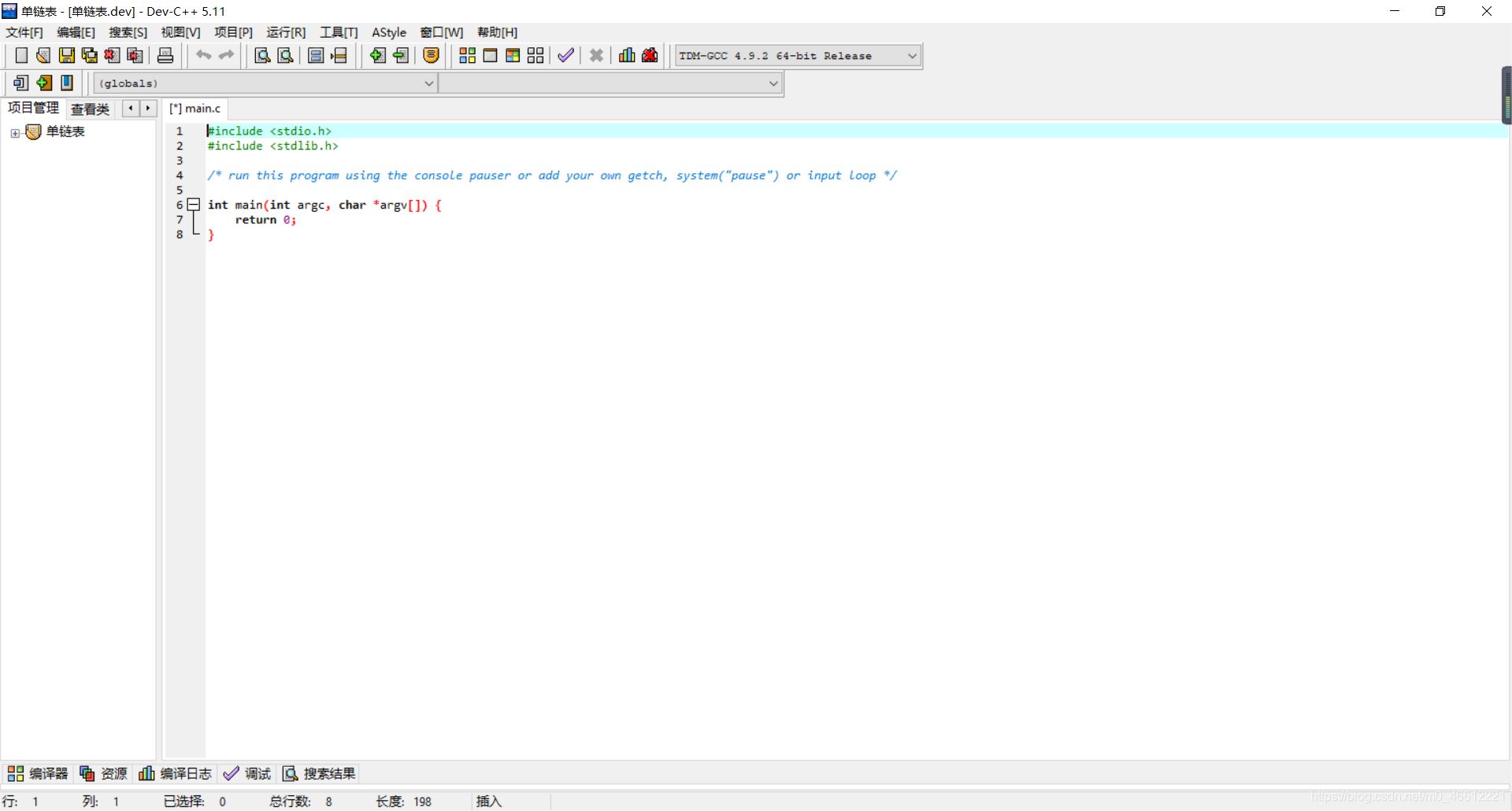Open the AStyle menu

(389, 32)
